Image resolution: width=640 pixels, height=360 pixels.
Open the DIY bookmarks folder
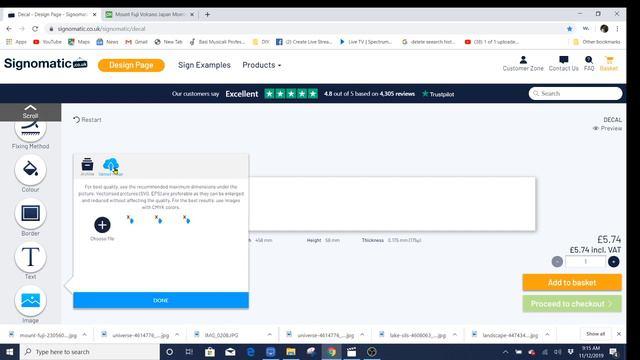pos(261,42)
